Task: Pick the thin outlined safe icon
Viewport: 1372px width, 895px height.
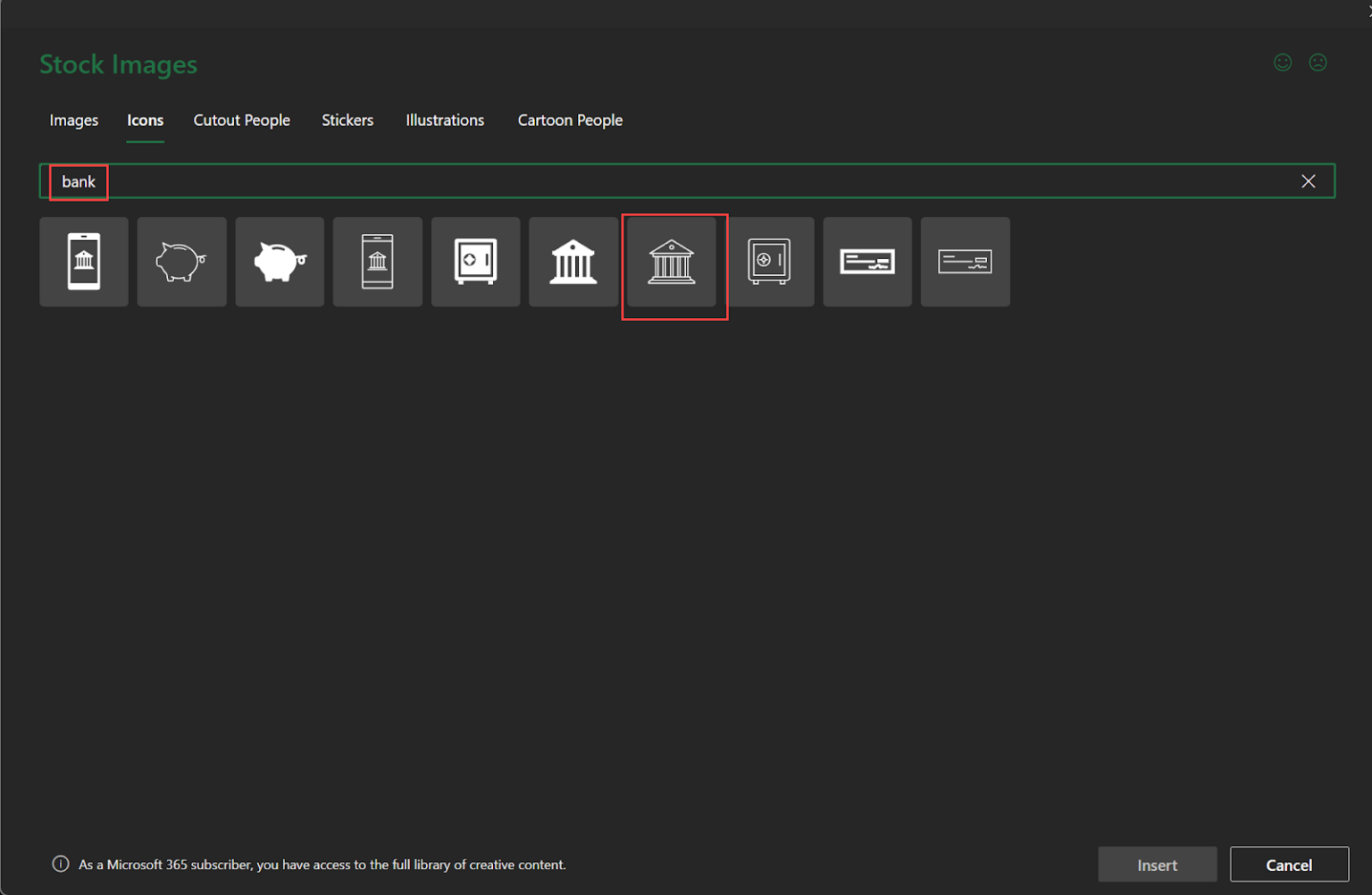Action: click(x=770, y=262)
